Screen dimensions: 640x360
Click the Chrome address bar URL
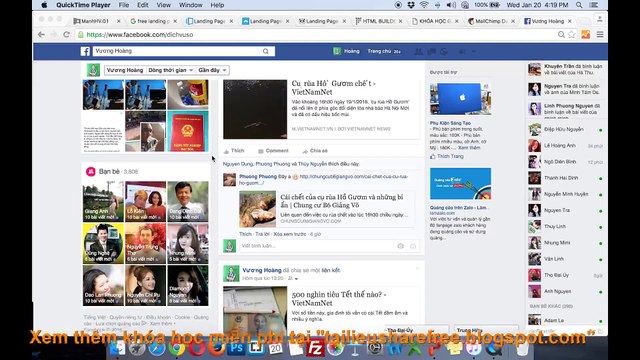point(140,35)
